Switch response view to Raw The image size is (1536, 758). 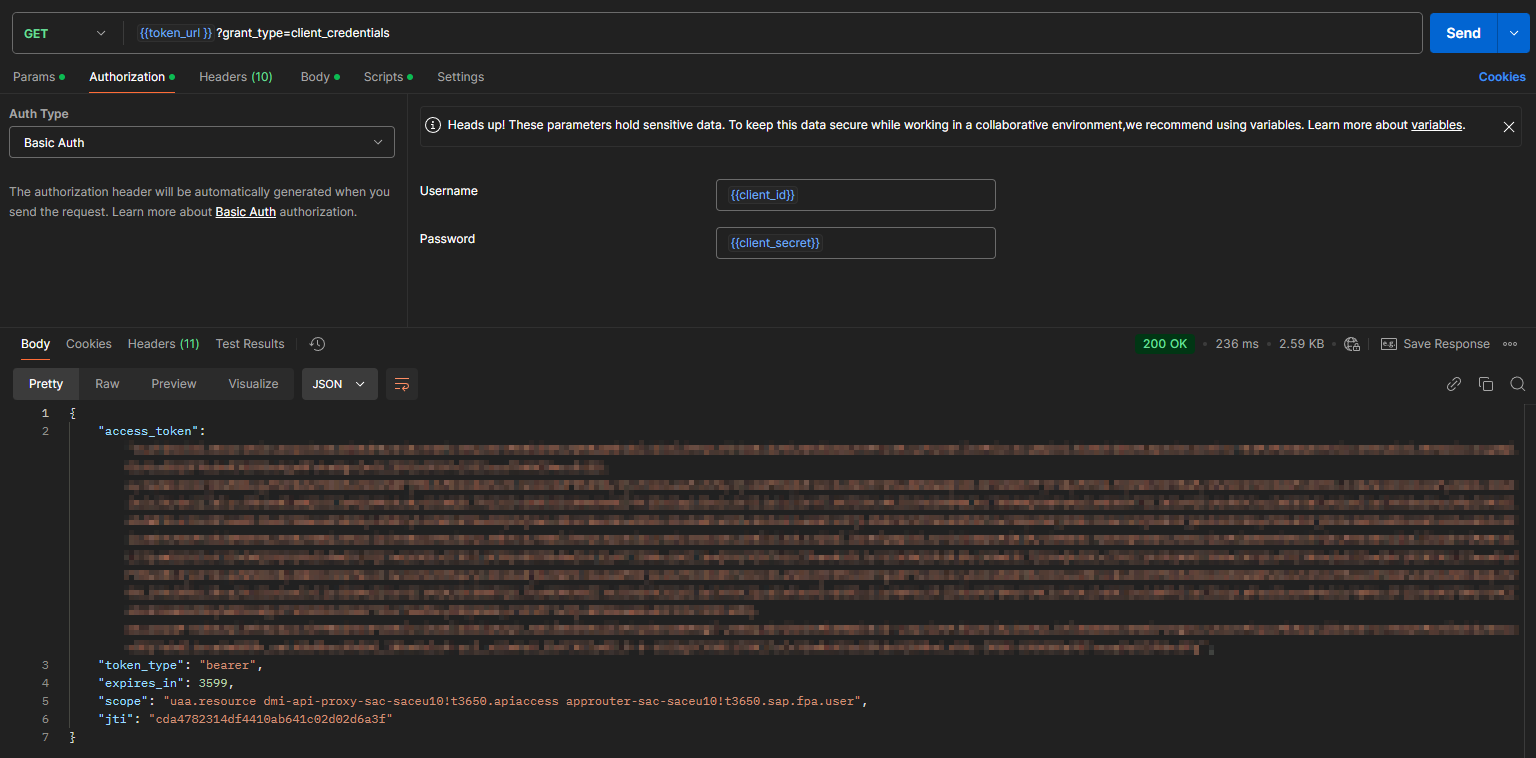[x=107, y=384]
